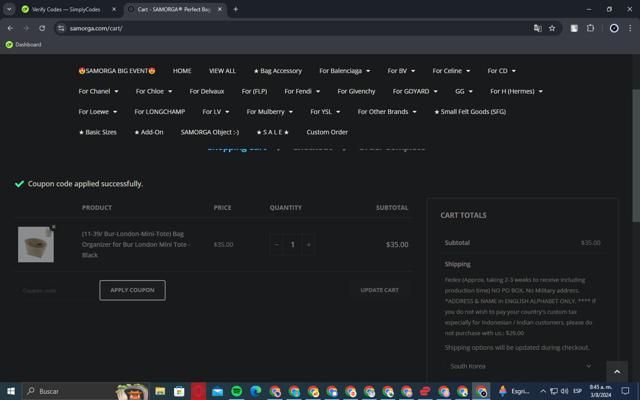640x400 pixels.
Task: Open the Dashboard bookmark
Action: pyautogui.click(x=24, y=44)
